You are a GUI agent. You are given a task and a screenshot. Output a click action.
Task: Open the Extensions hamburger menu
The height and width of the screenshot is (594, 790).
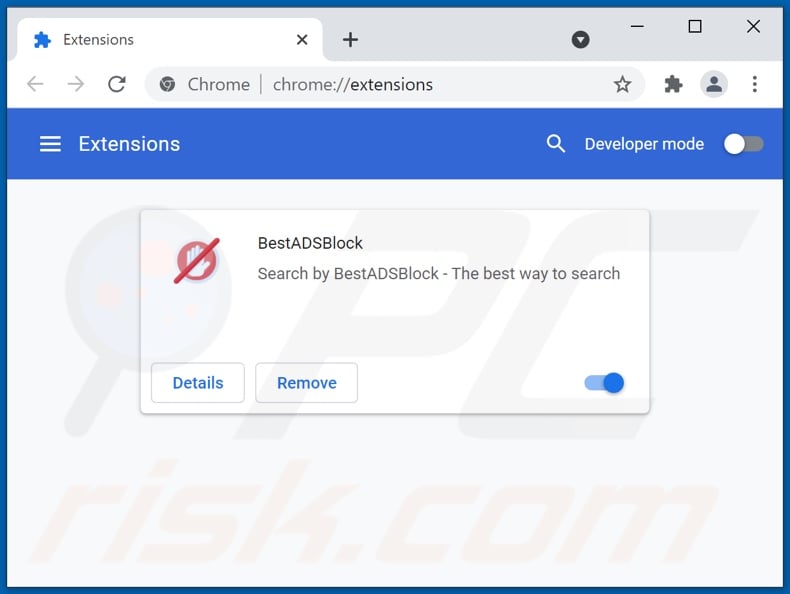pos(50,144)
